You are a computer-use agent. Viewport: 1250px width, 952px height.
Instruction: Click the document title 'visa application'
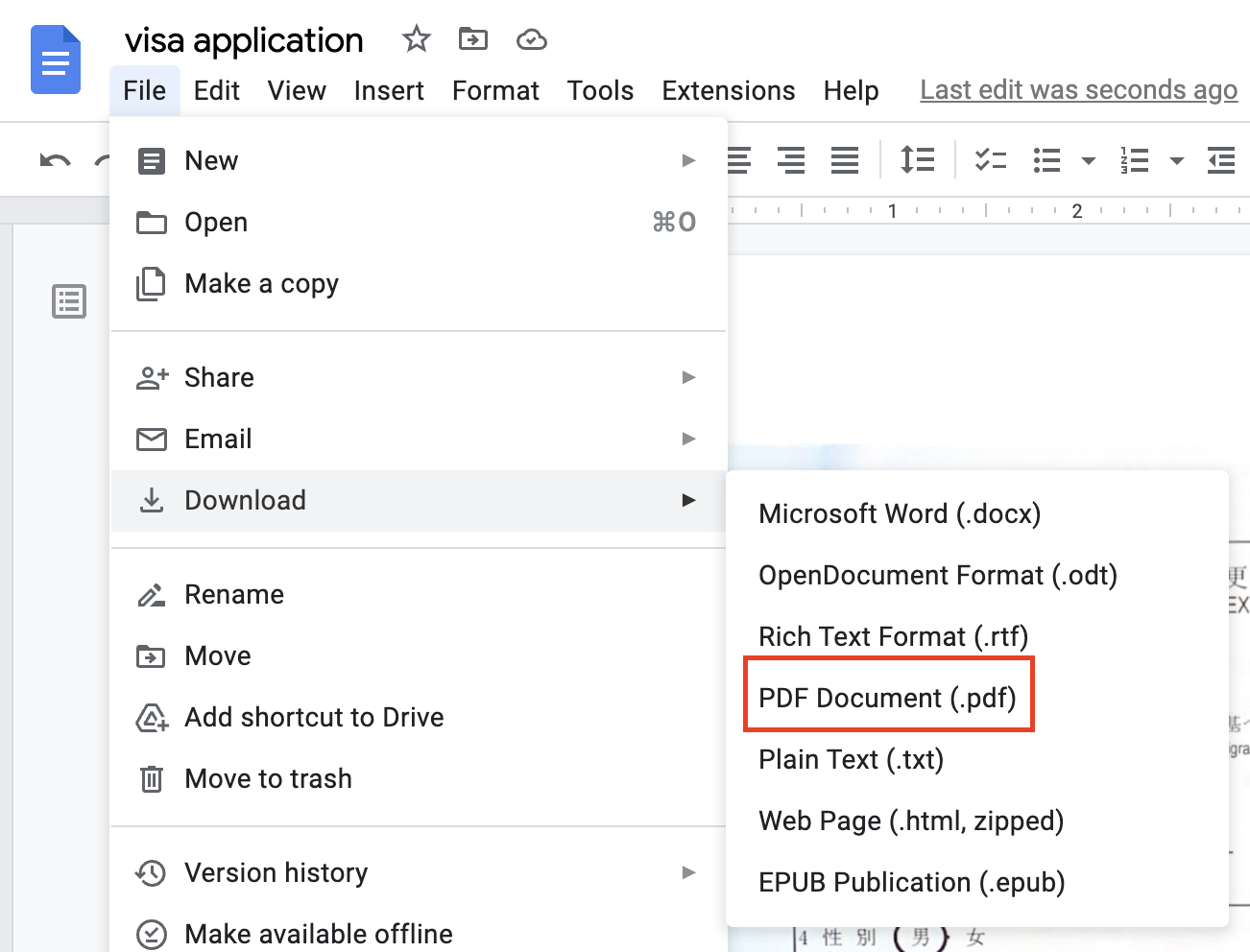[244, 40]
